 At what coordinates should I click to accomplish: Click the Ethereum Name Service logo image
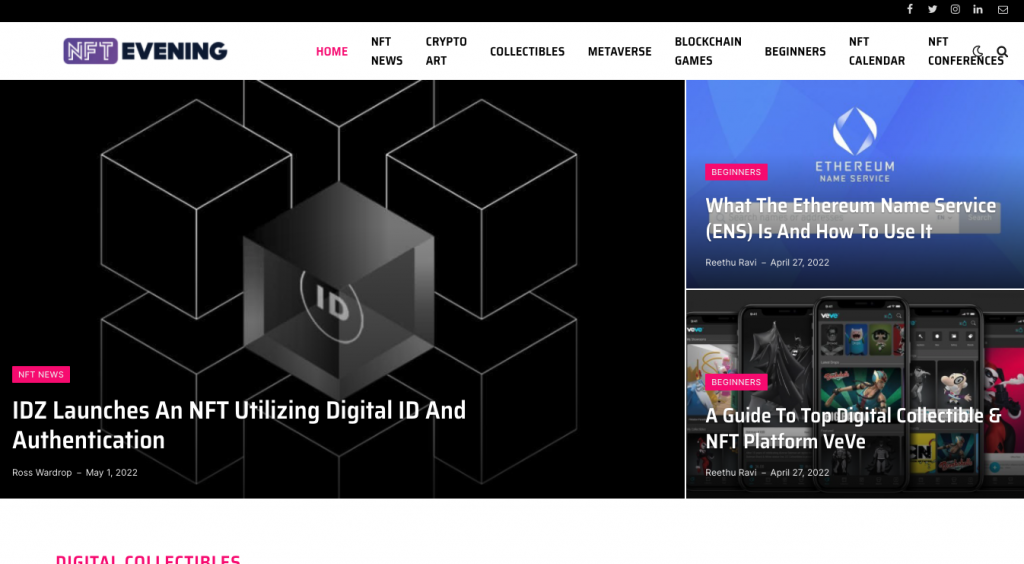[855, 144]
